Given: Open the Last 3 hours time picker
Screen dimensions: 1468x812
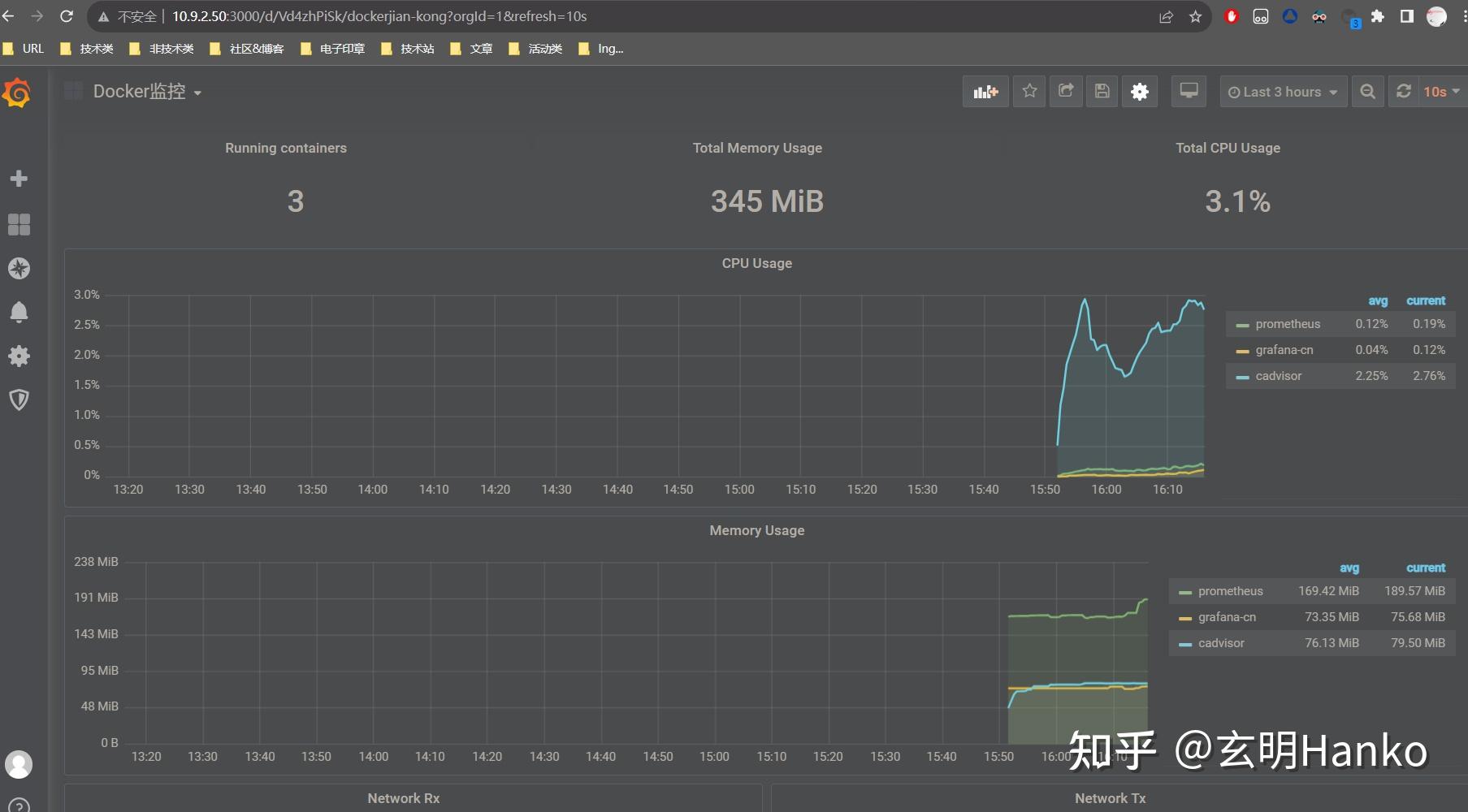Looking at the screenshot, I should coord(1283,92).
